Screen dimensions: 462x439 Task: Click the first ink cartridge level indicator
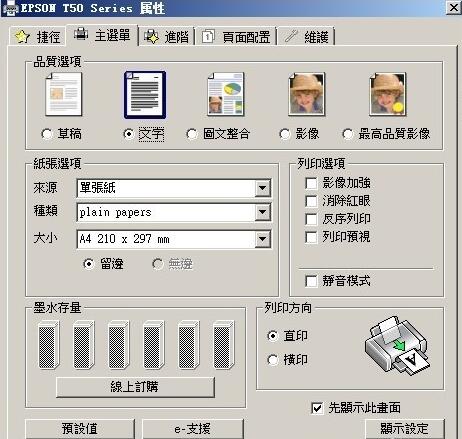tap(49, 345)
